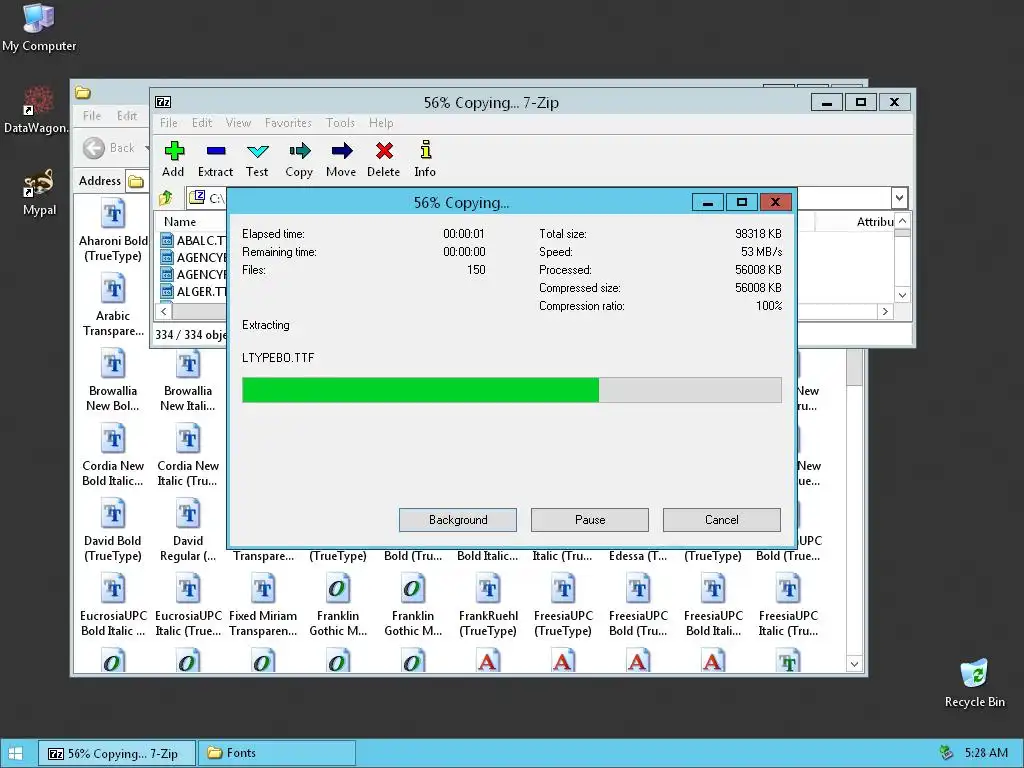The height and width of the screenshot is (768, 1024).
Task: Select Browallia New Italic font icon
Action: 188,381
